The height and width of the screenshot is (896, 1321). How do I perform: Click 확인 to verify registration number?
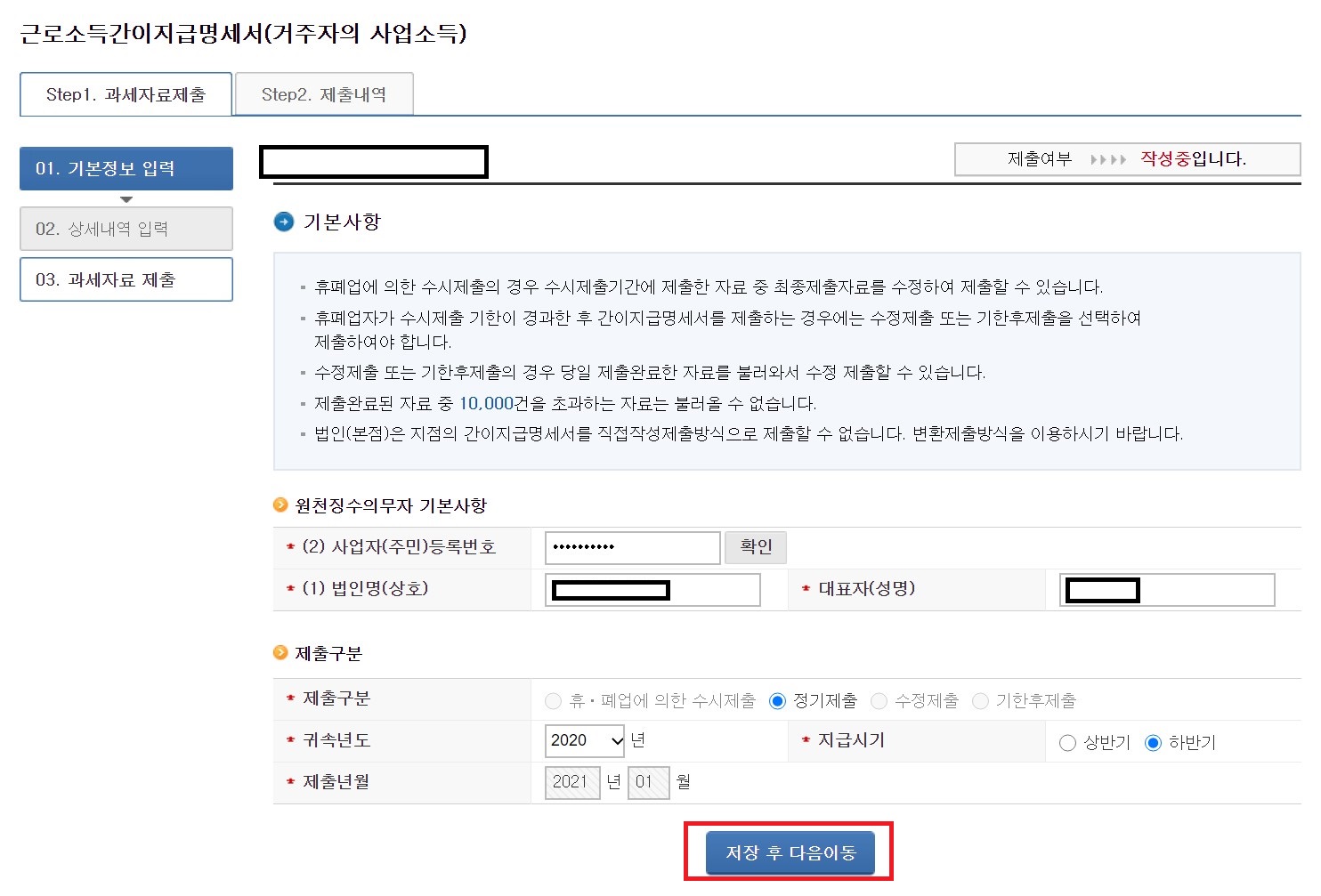[x=755, y=547]
